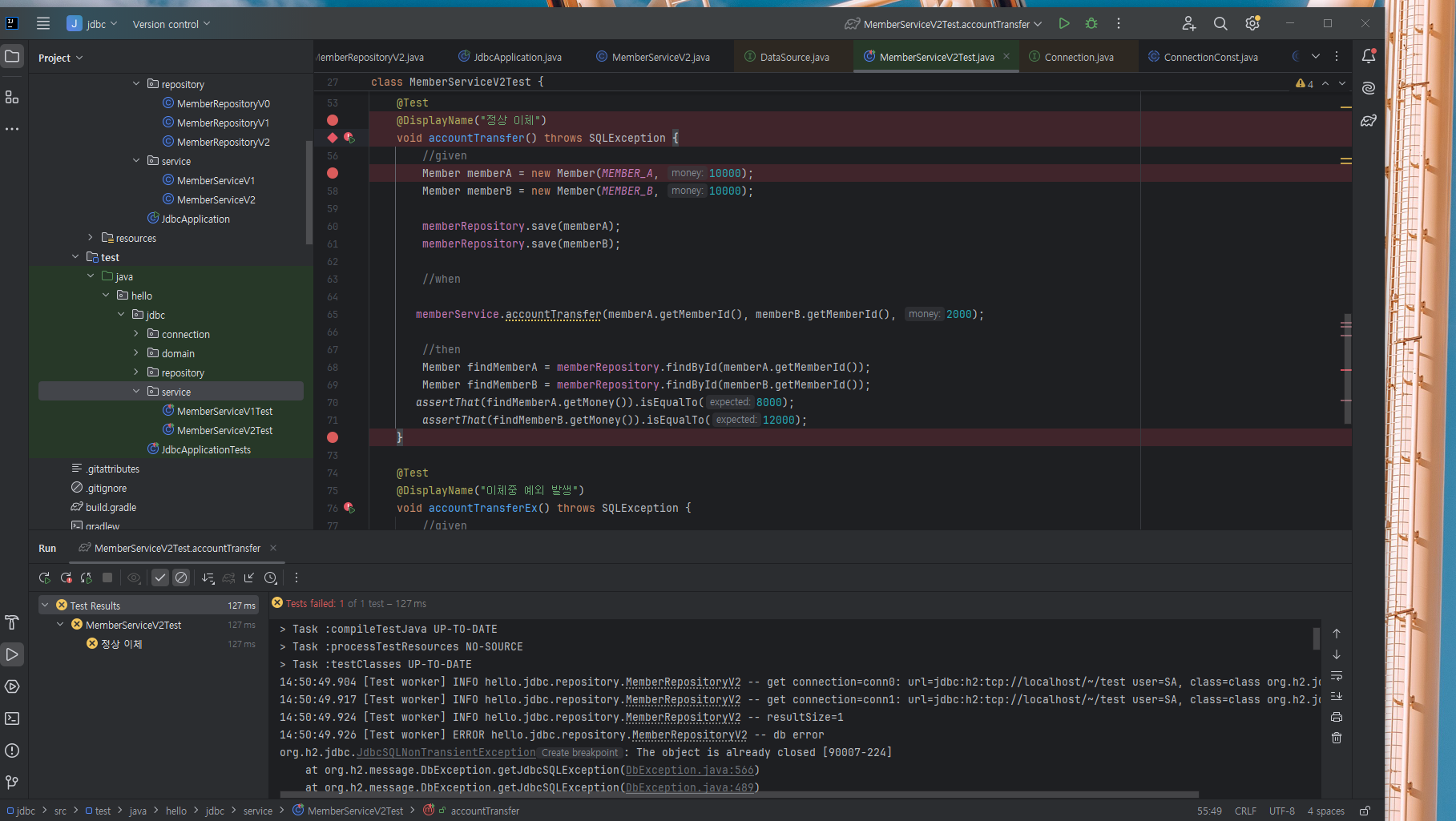Close MemberServiceV2Test.java tab
1456x821 pixels.
(x=1006, y=56)
